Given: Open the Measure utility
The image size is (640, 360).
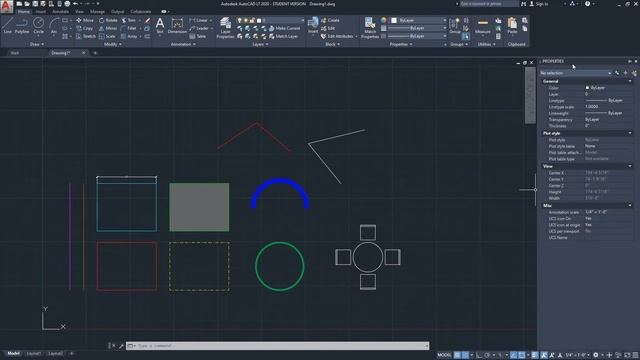Looking at the screenshot, I should (482, 26).
